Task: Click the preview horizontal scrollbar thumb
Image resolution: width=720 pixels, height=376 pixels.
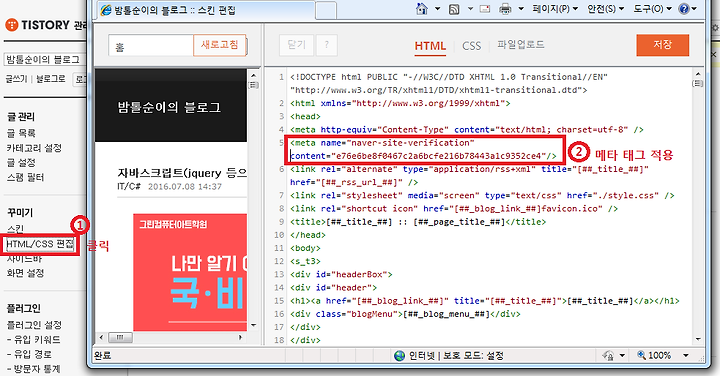Action: pyautogui.click(x=120, y=337)
